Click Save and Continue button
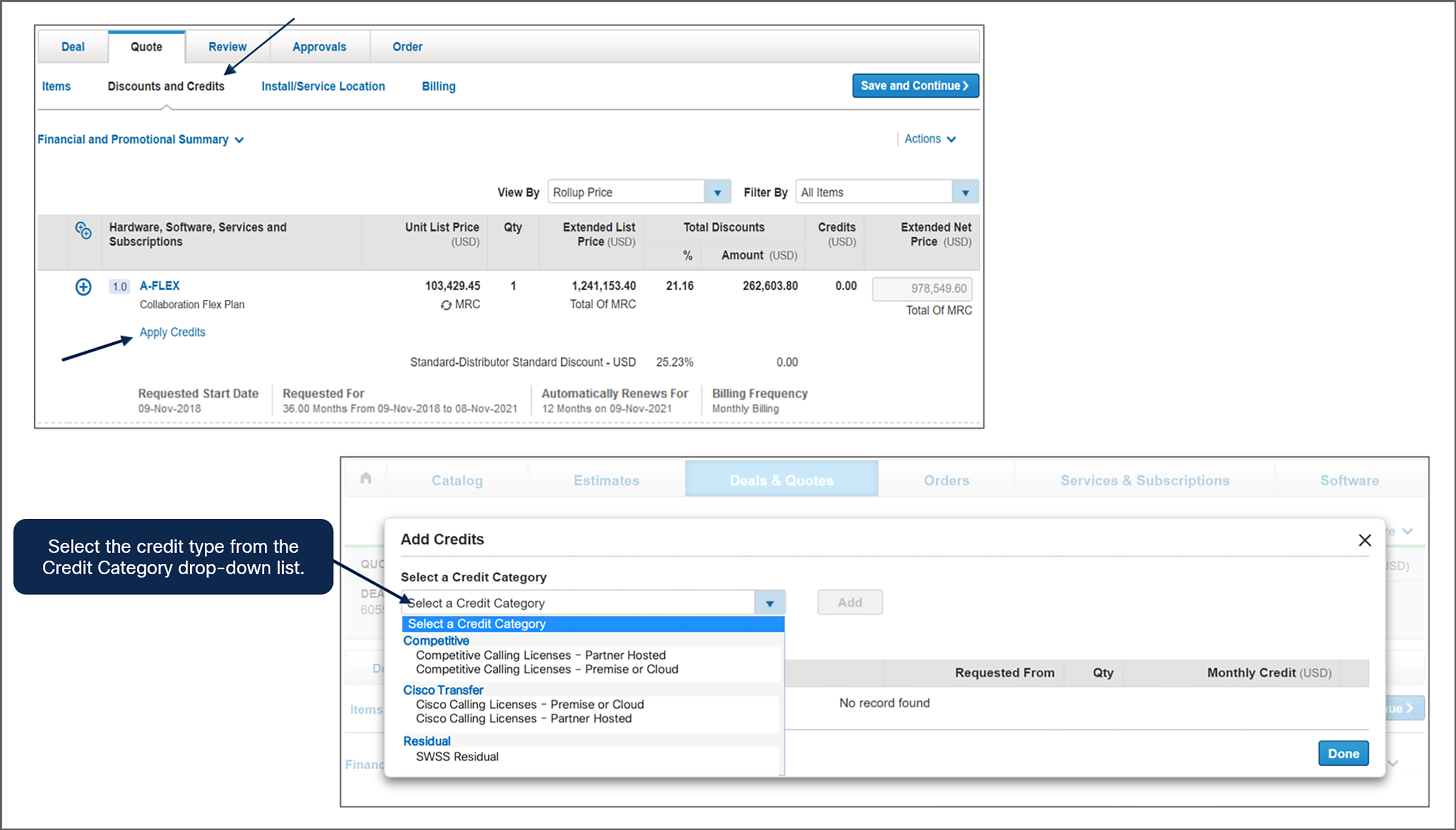Screen dimensions: 1456x830 (x=915, y=85)
